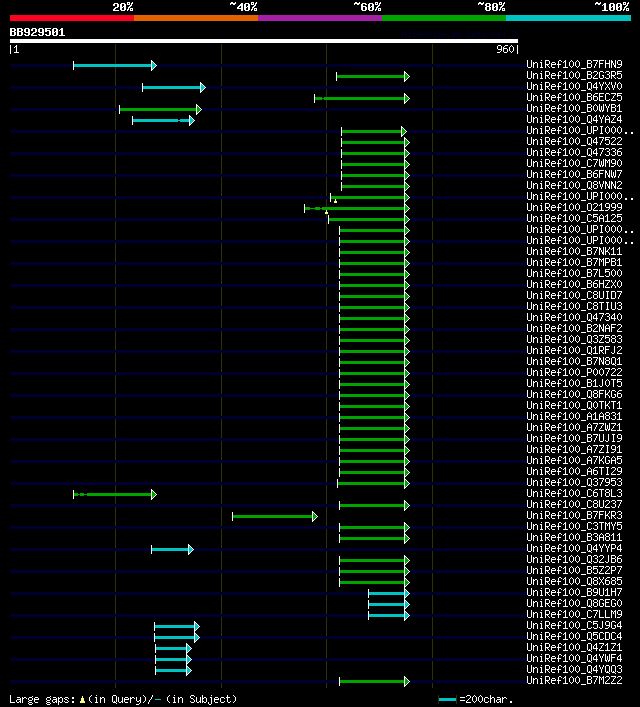Screen dimensions: 640x707
Task: Select the UniRef100_B7NK11 label
Action: pyautogui.click(x=574, y=251)
